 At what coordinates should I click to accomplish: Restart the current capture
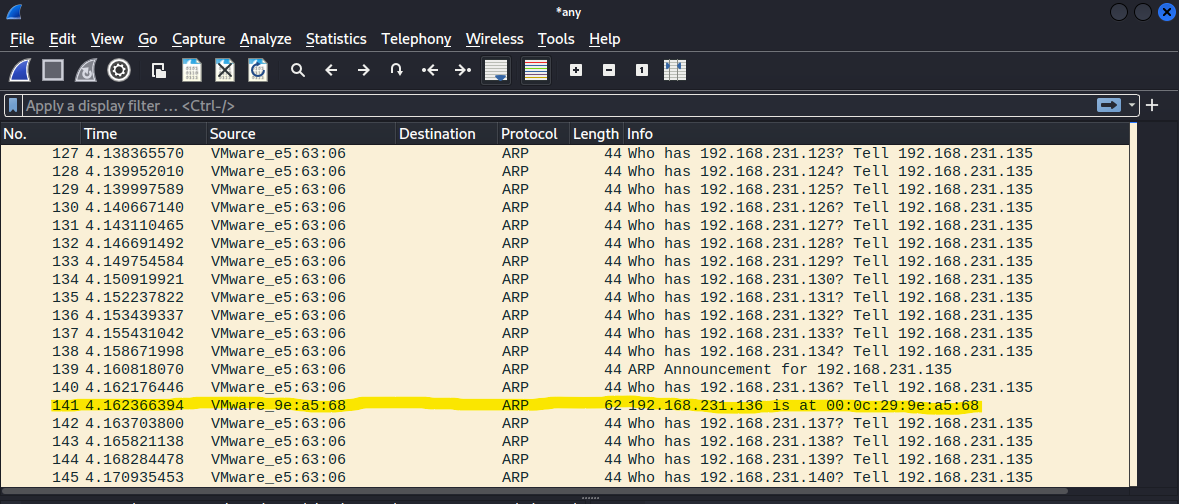pos(86,70)
